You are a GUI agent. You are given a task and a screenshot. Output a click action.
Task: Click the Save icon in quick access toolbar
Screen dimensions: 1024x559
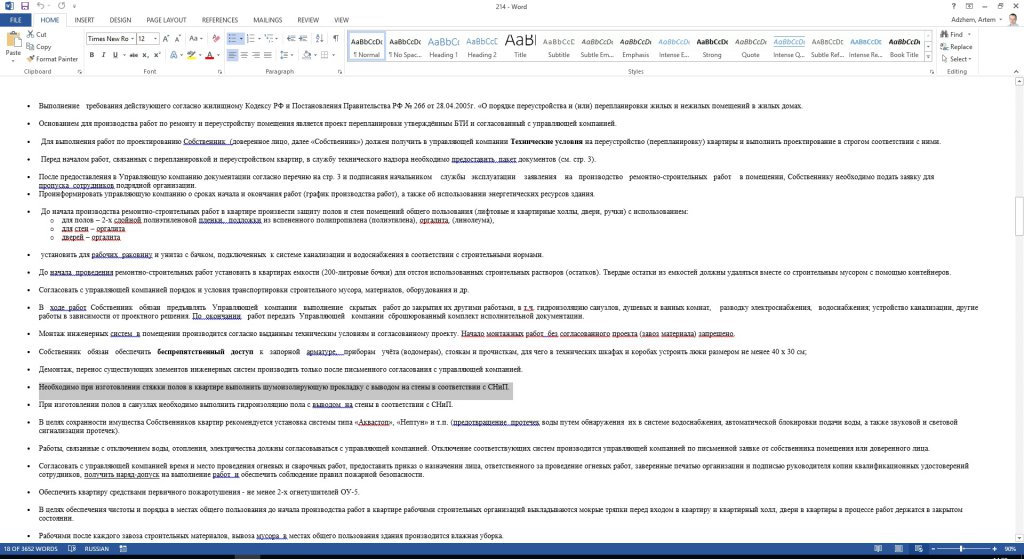pos(24,6)
